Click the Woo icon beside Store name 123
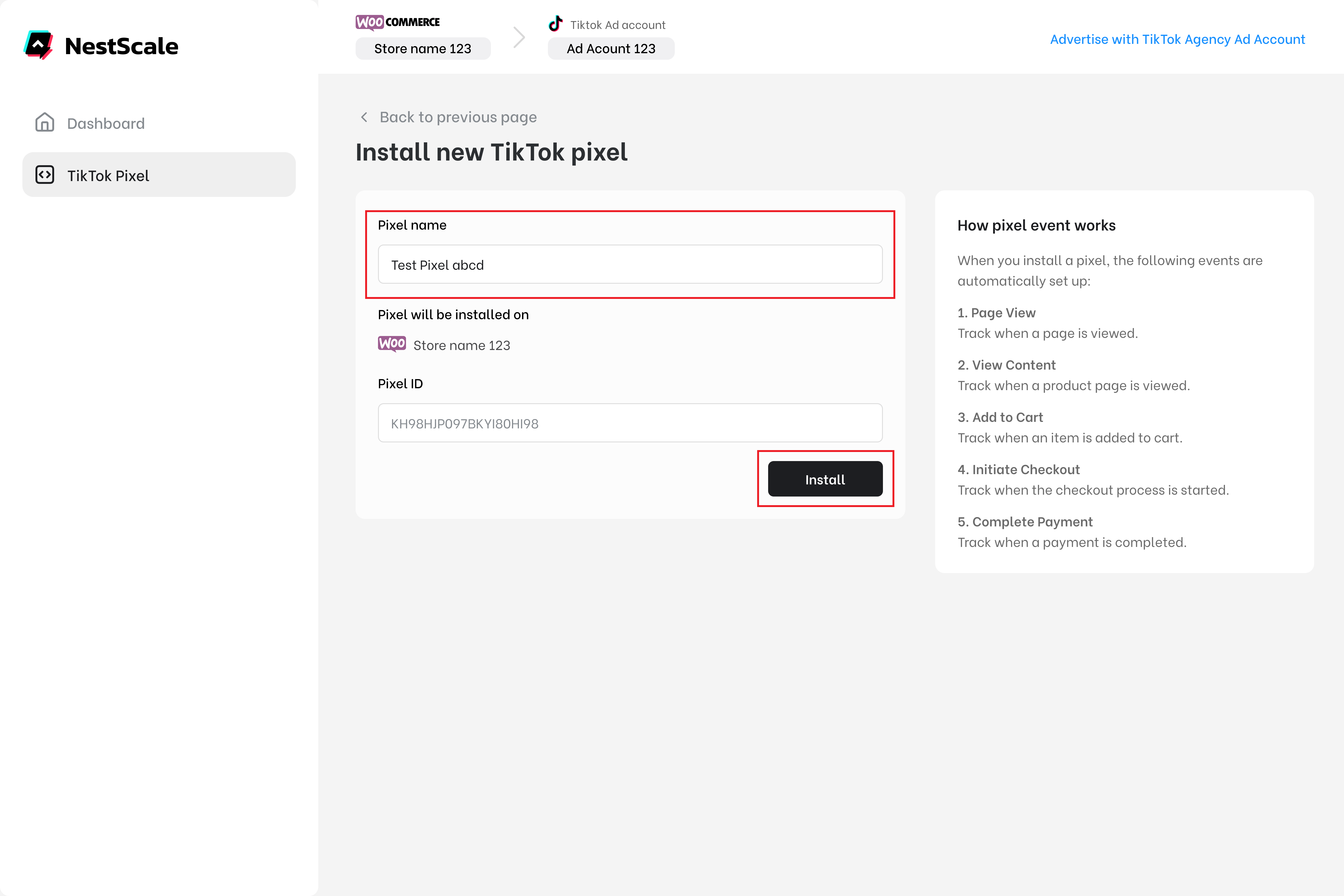1344x896 pixels. 392,344
